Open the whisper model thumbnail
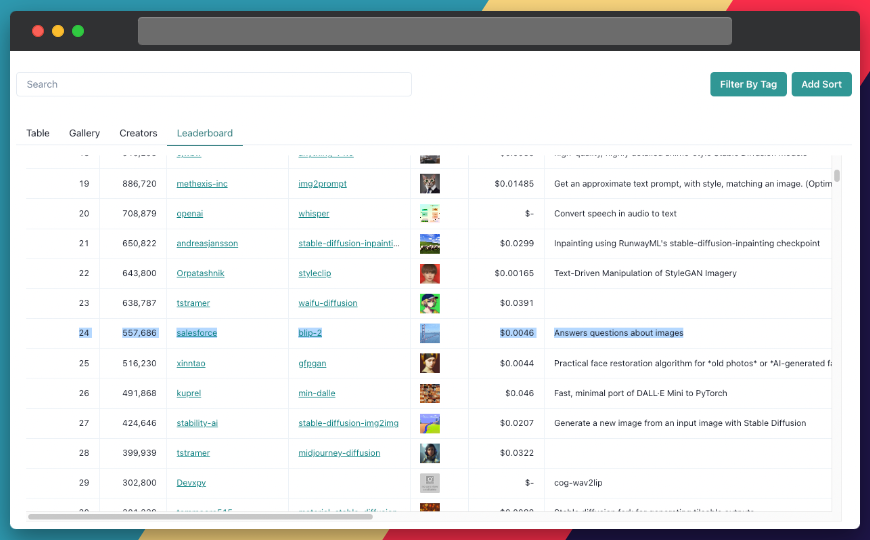The image size is (870, 540). tap(429, 214)
